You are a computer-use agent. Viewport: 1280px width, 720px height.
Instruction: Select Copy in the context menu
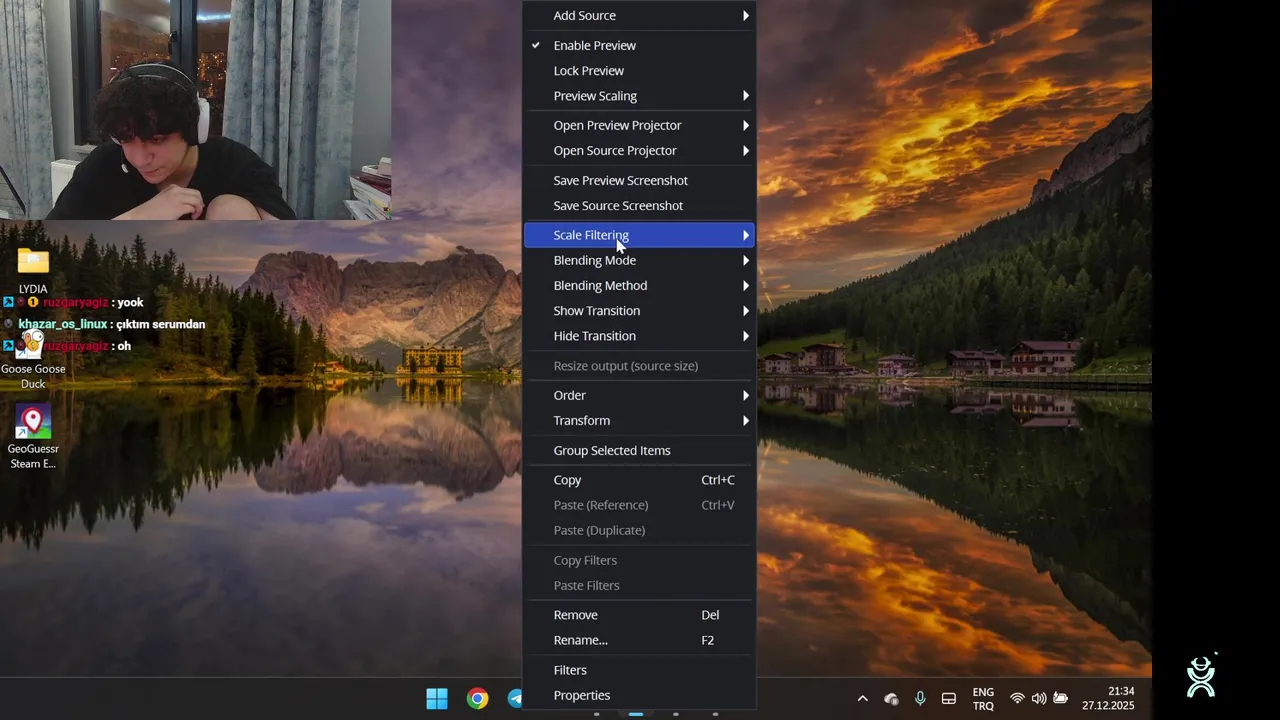click(640, 480)
